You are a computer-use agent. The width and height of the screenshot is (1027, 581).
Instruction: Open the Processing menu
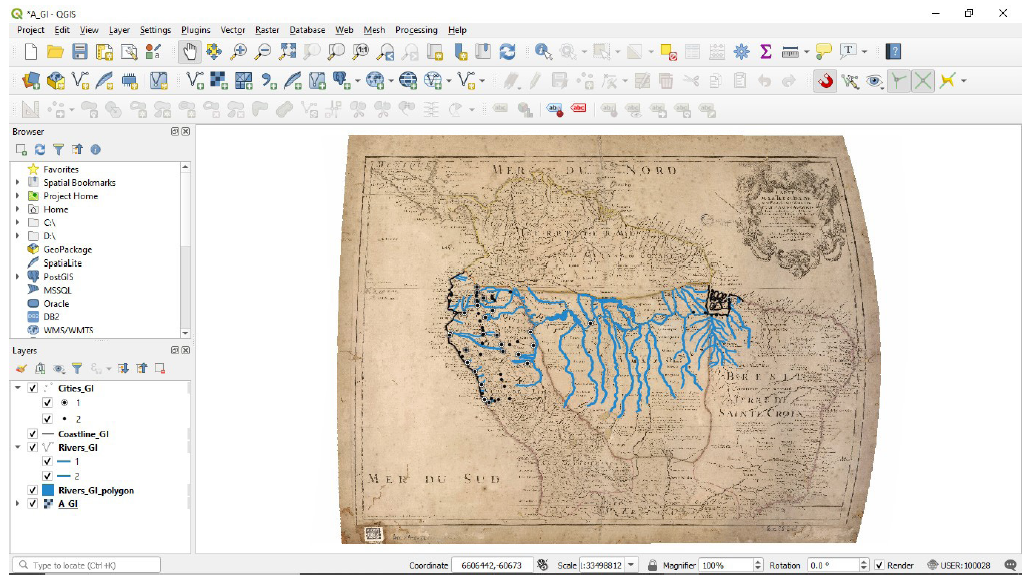[416, 30]
